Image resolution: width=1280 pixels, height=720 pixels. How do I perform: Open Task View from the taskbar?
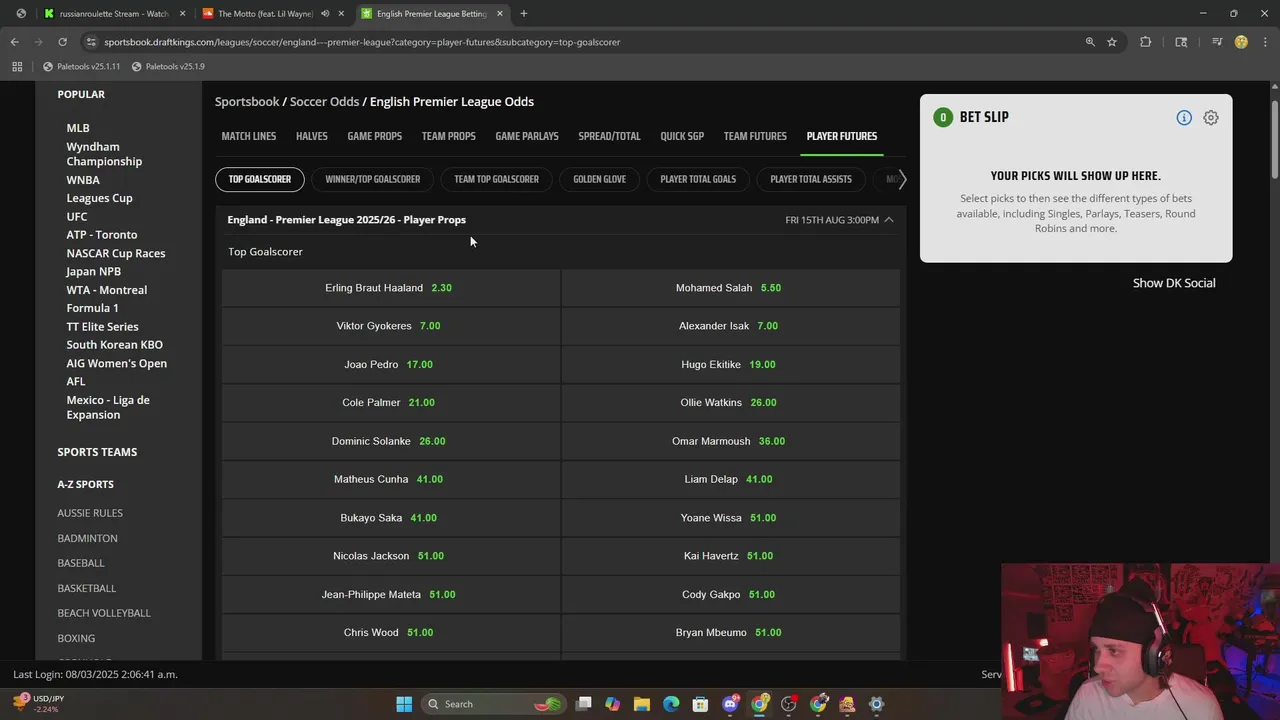coord(584,704)
